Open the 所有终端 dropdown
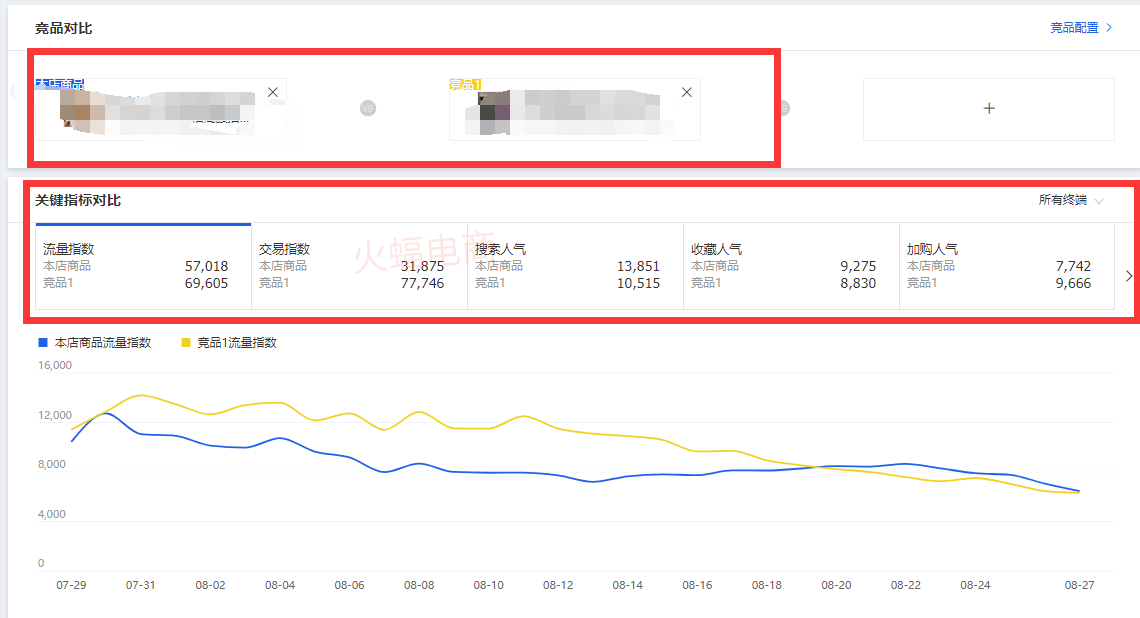 (1071, 200)
